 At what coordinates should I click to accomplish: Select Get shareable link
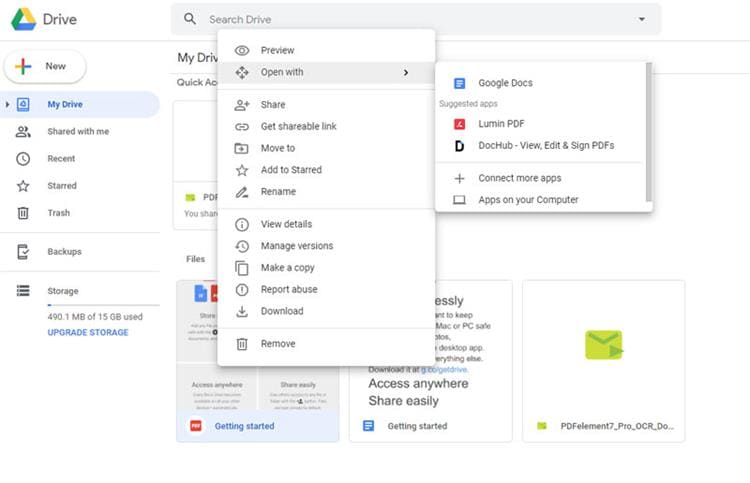tap(326, 126)
